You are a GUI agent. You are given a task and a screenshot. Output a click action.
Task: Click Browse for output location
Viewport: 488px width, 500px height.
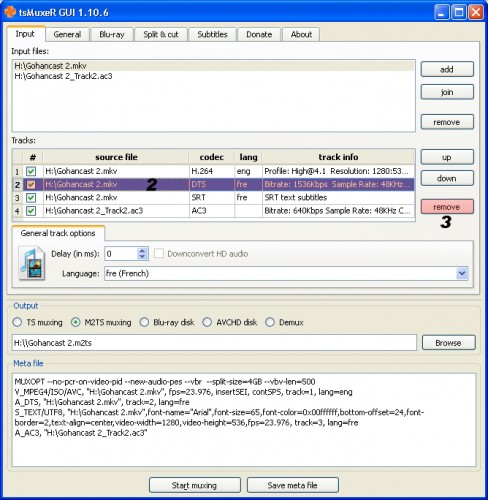449,343
